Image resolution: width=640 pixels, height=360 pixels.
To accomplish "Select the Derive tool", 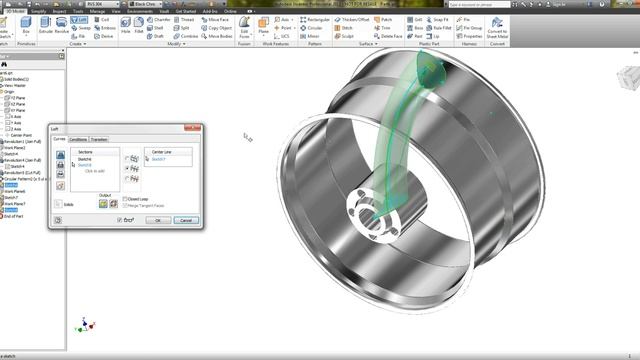I will tap(104, 36).
